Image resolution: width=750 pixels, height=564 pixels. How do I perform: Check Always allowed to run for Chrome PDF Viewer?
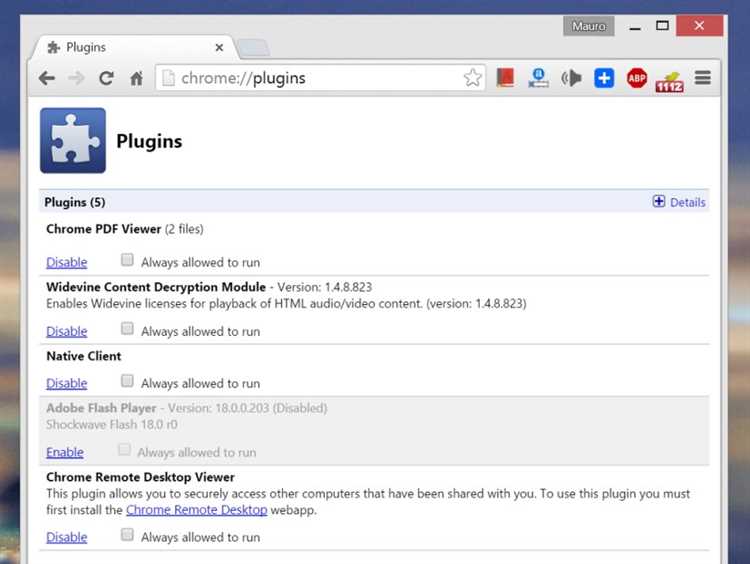tap(127, 260)
